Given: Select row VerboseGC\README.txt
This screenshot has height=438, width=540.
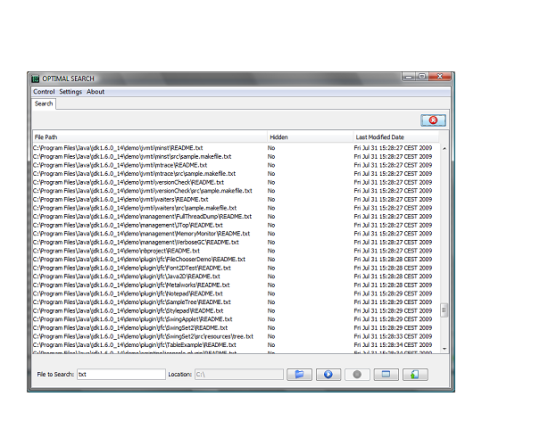Looking at the screenshot, I should click(236, 242).
